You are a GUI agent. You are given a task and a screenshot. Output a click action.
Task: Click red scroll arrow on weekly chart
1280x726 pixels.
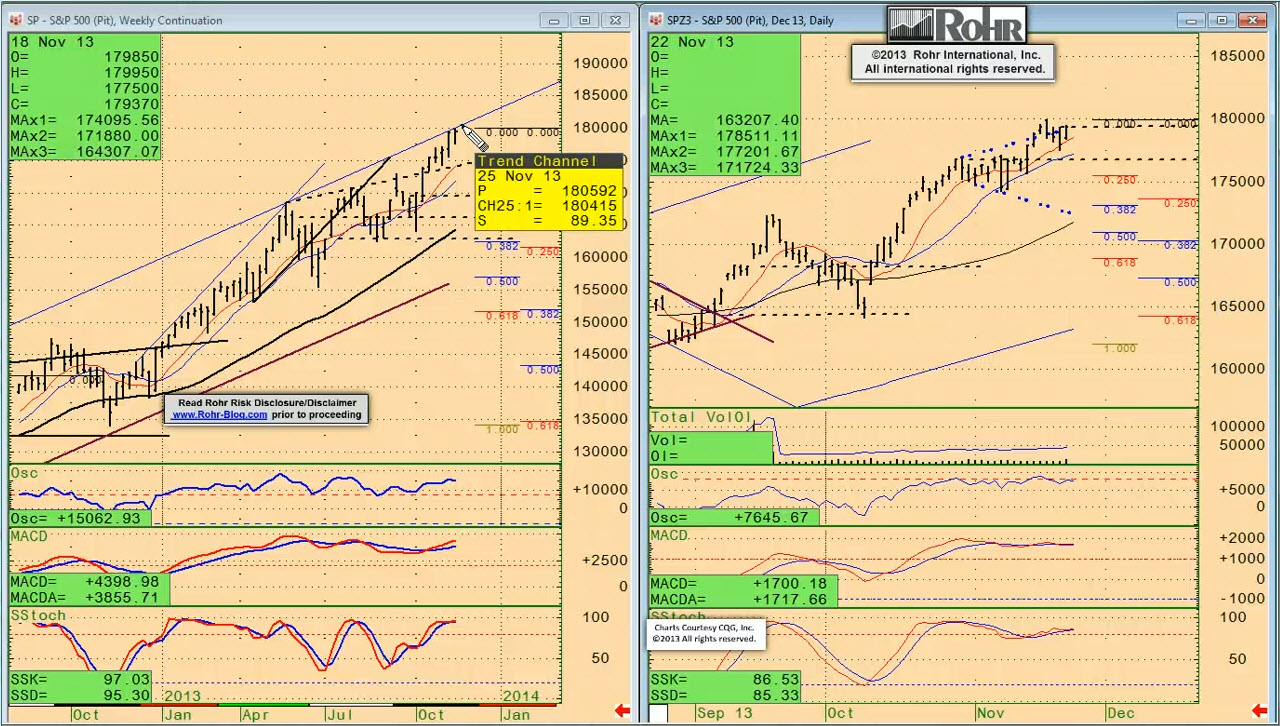tap(622, 711)
